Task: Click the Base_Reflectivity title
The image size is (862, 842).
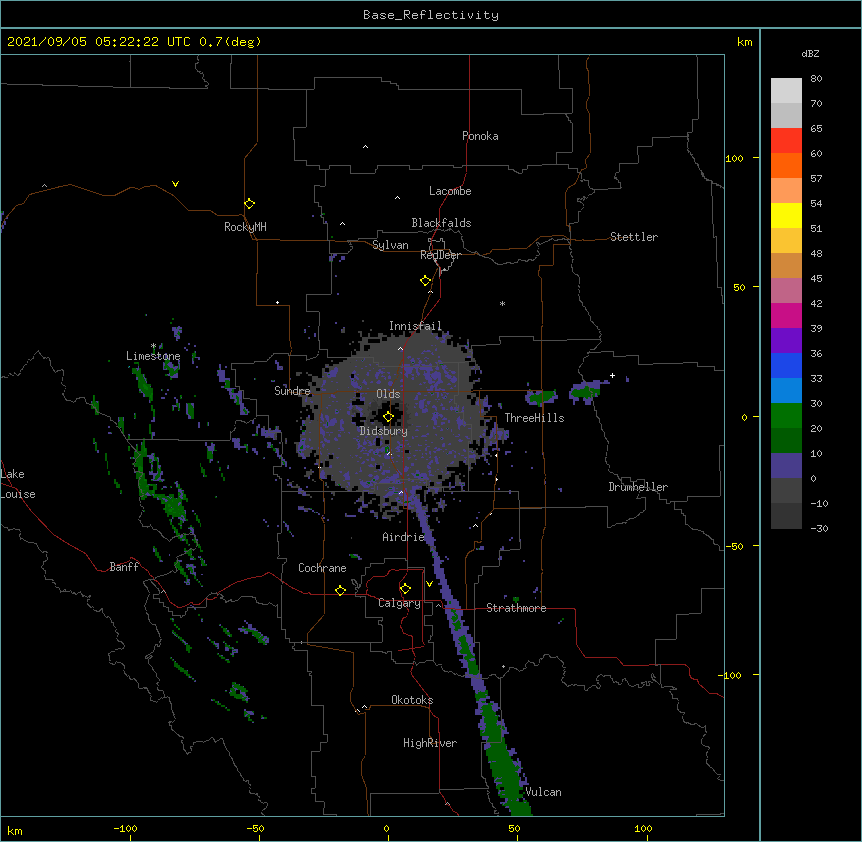Action: (x=431, y=15)
